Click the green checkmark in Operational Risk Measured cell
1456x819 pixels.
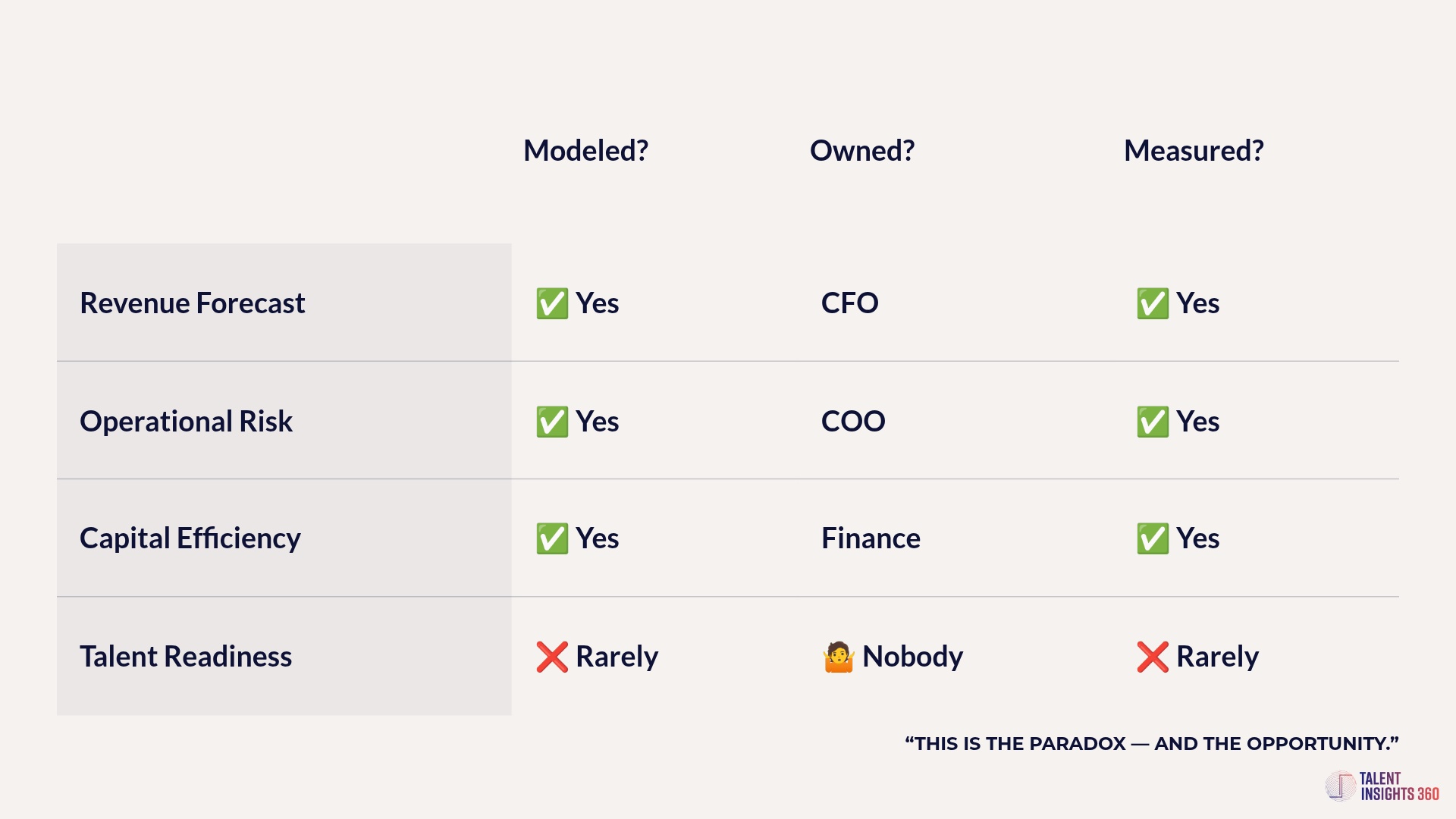tap(1153, 422)
